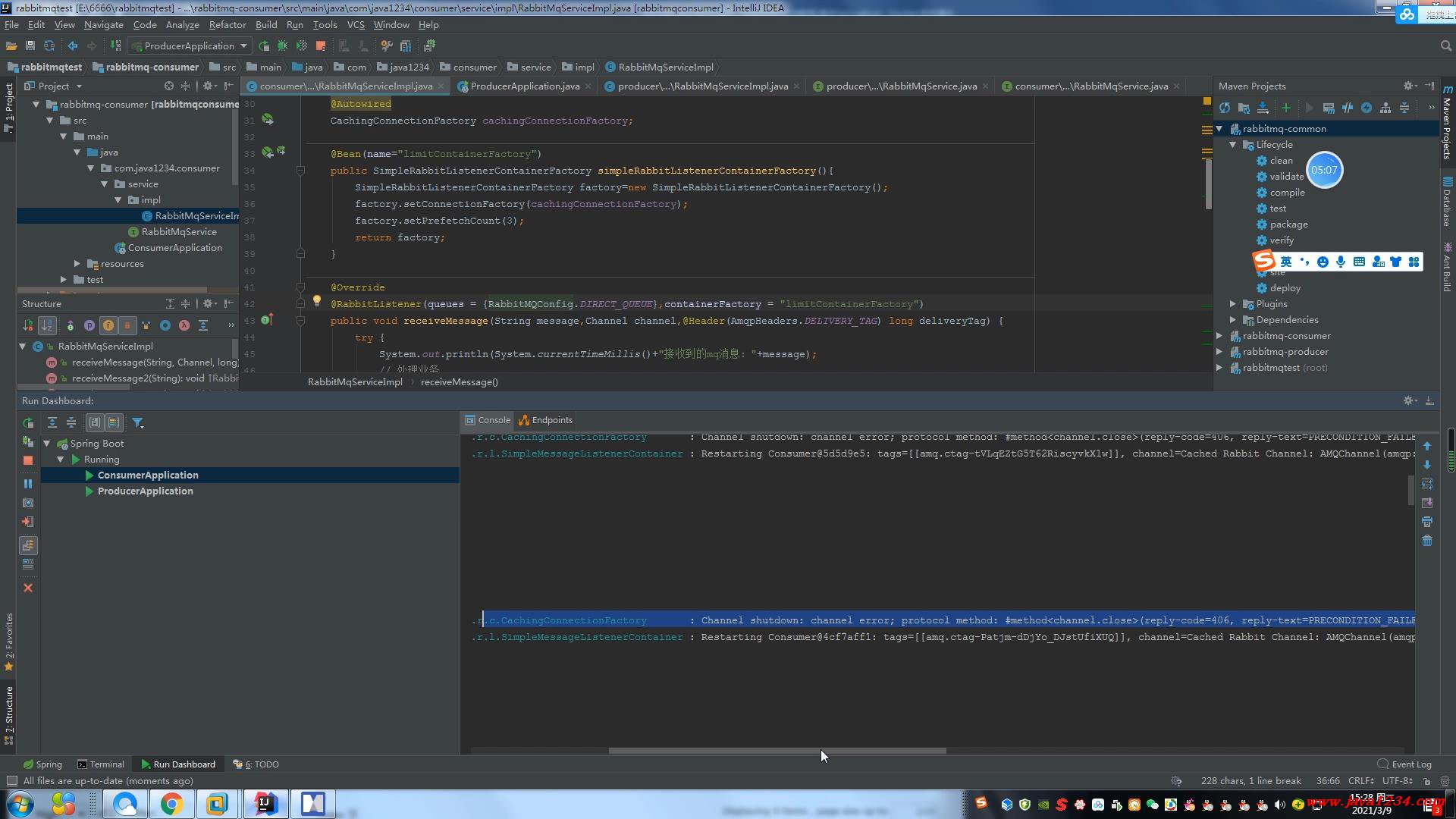The image size is (1456, 819).
Task: Toggle Maven Offline Mode icon
Action: [1348, 108]
